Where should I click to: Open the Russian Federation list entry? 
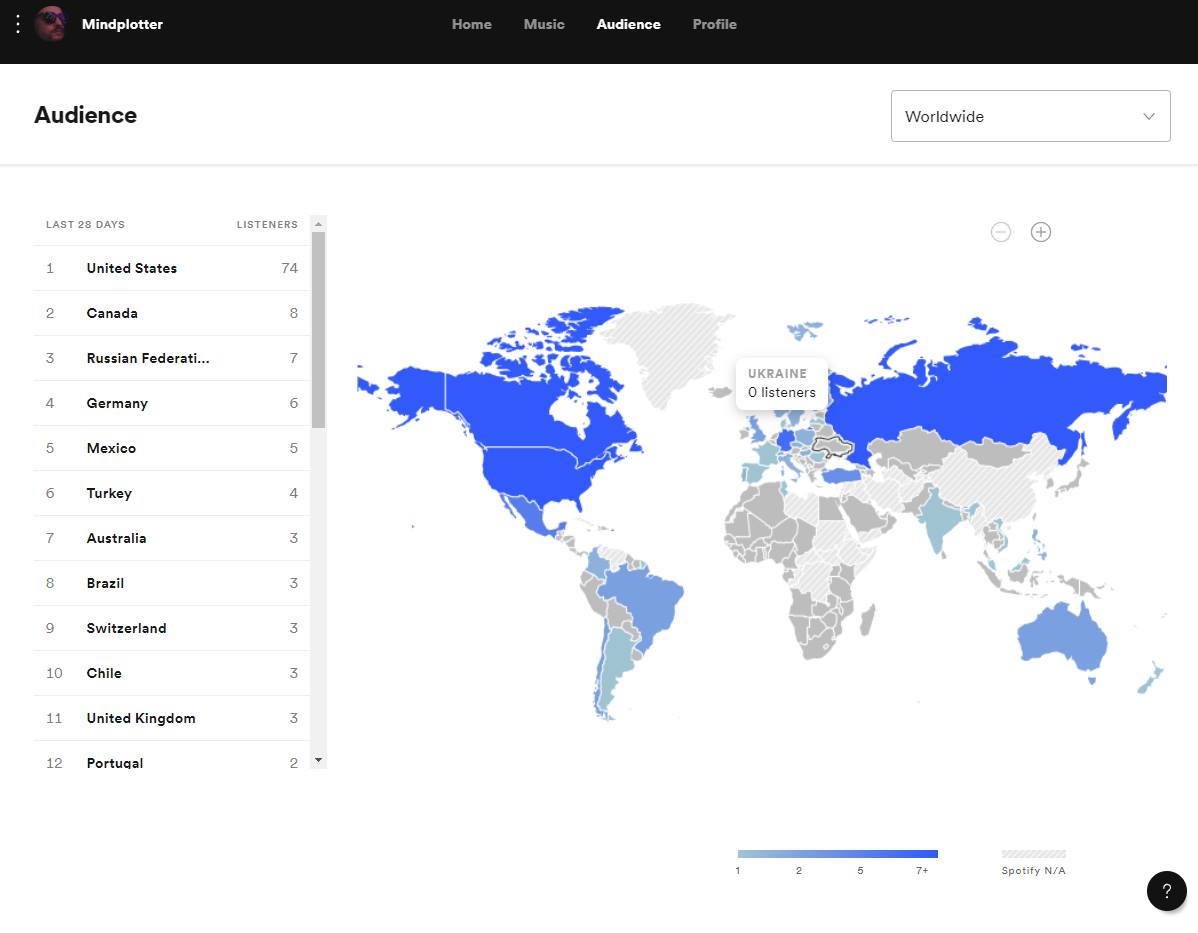[148, 358]
